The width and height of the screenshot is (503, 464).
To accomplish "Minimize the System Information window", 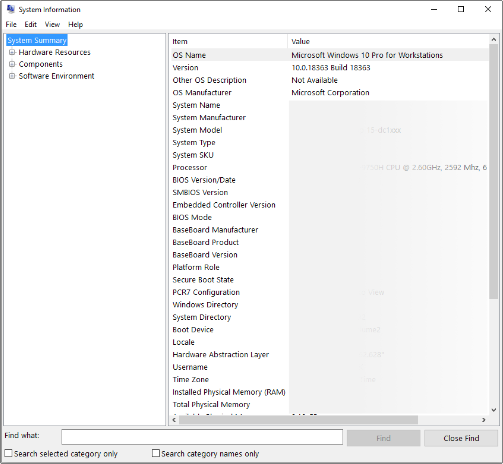I will click(434, 9).
